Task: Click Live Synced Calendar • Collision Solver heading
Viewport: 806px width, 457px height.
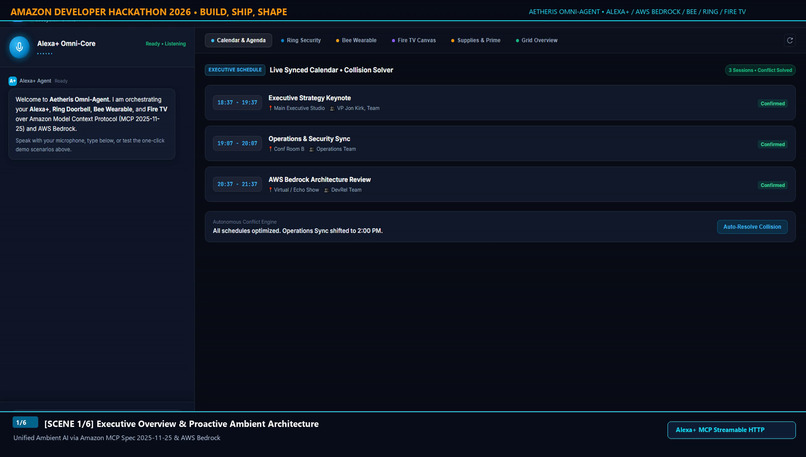Action: click(x=331, y=70)
